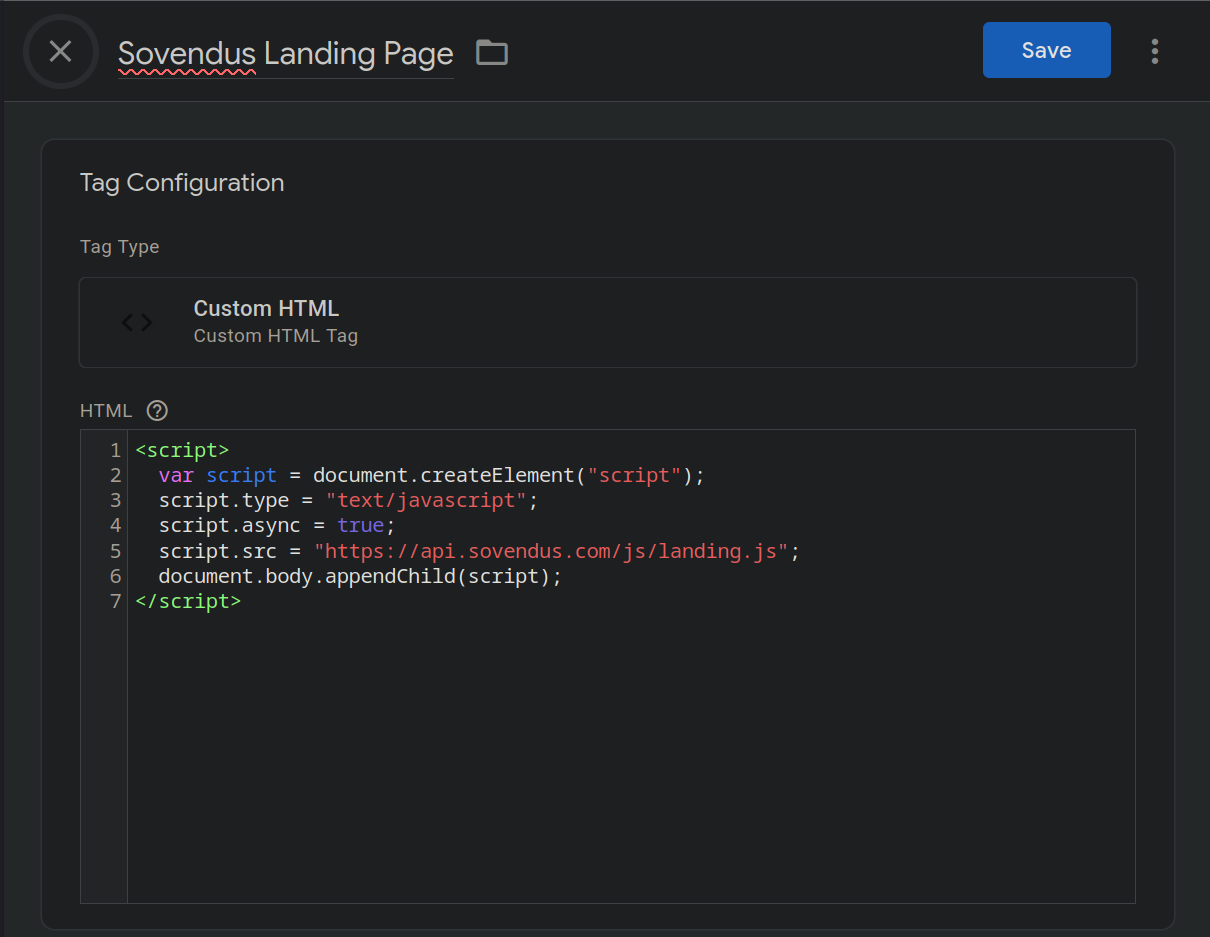1210x937 pixels.
Task: Click line number 4 in the gutter
Action: pyautogui.click(x=115, y=525)
